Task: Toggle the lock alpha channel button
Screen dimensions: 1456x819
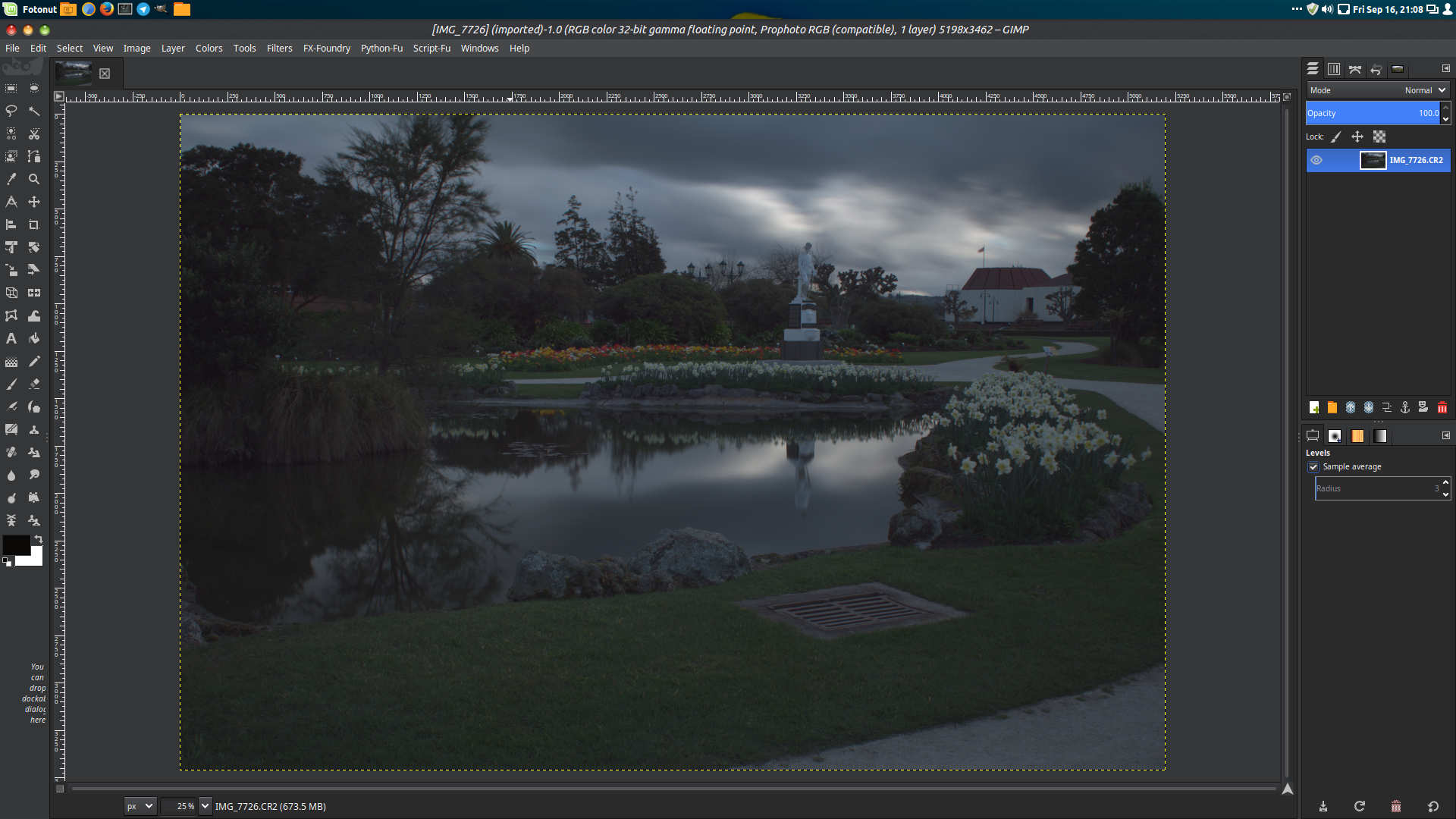Action: pyautogui.click(x=1379, y=137)
